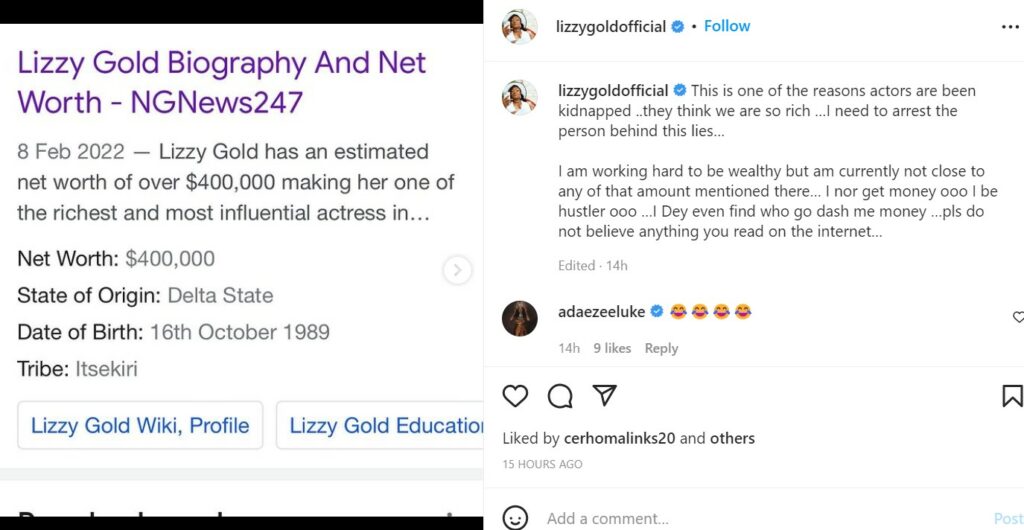Open lizzygoldofficial's header profile picture
Viewport: 1024px width, 530px height.
tap(519, 27)
